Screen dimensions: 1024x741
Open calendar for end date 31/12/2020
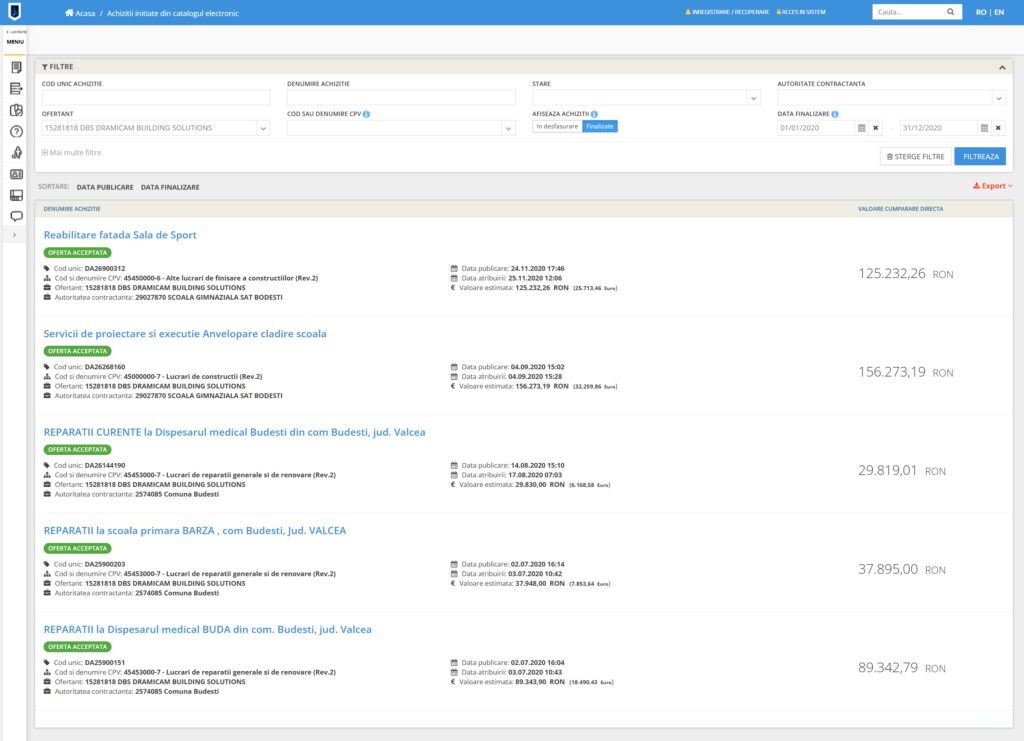coord(984,128)
